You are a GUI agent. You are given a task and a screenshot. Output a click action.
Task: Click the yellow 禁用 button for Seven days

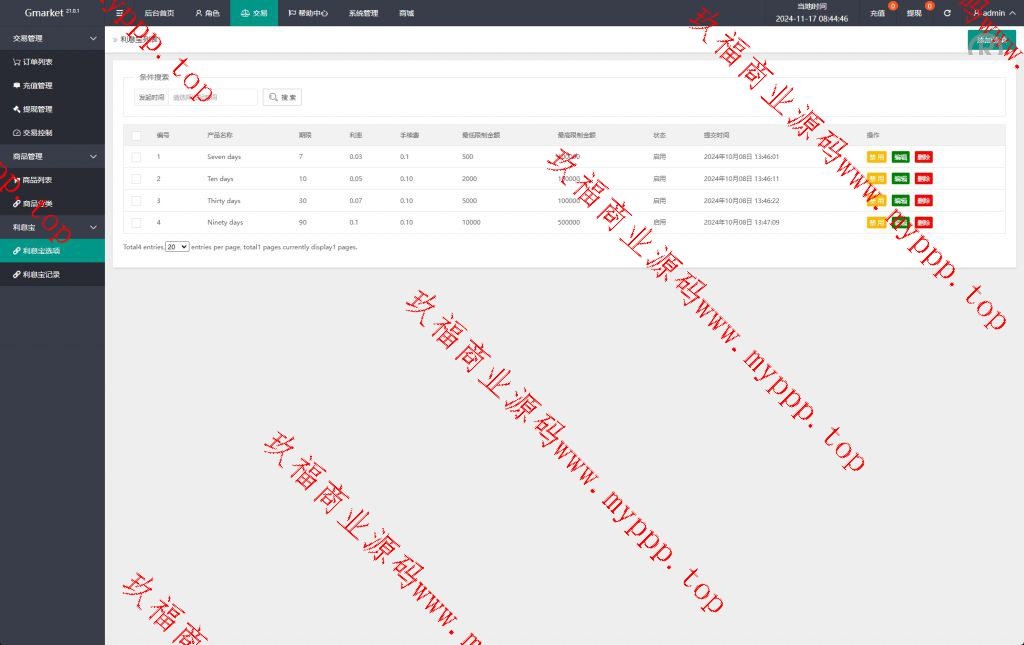(876, 157)
